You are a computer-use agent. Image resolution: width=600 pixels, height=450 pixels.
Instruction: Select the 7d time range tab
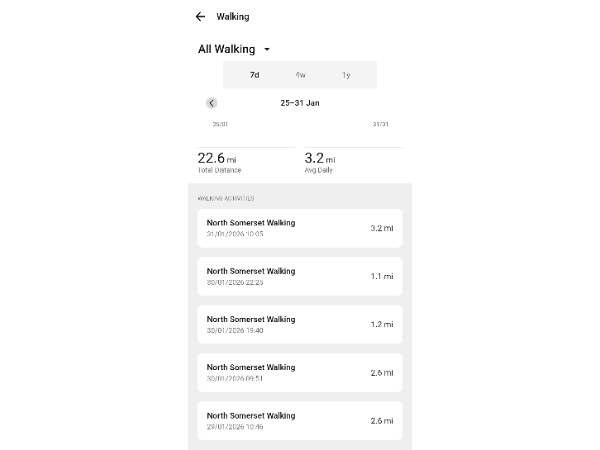[x=254, y=75]
